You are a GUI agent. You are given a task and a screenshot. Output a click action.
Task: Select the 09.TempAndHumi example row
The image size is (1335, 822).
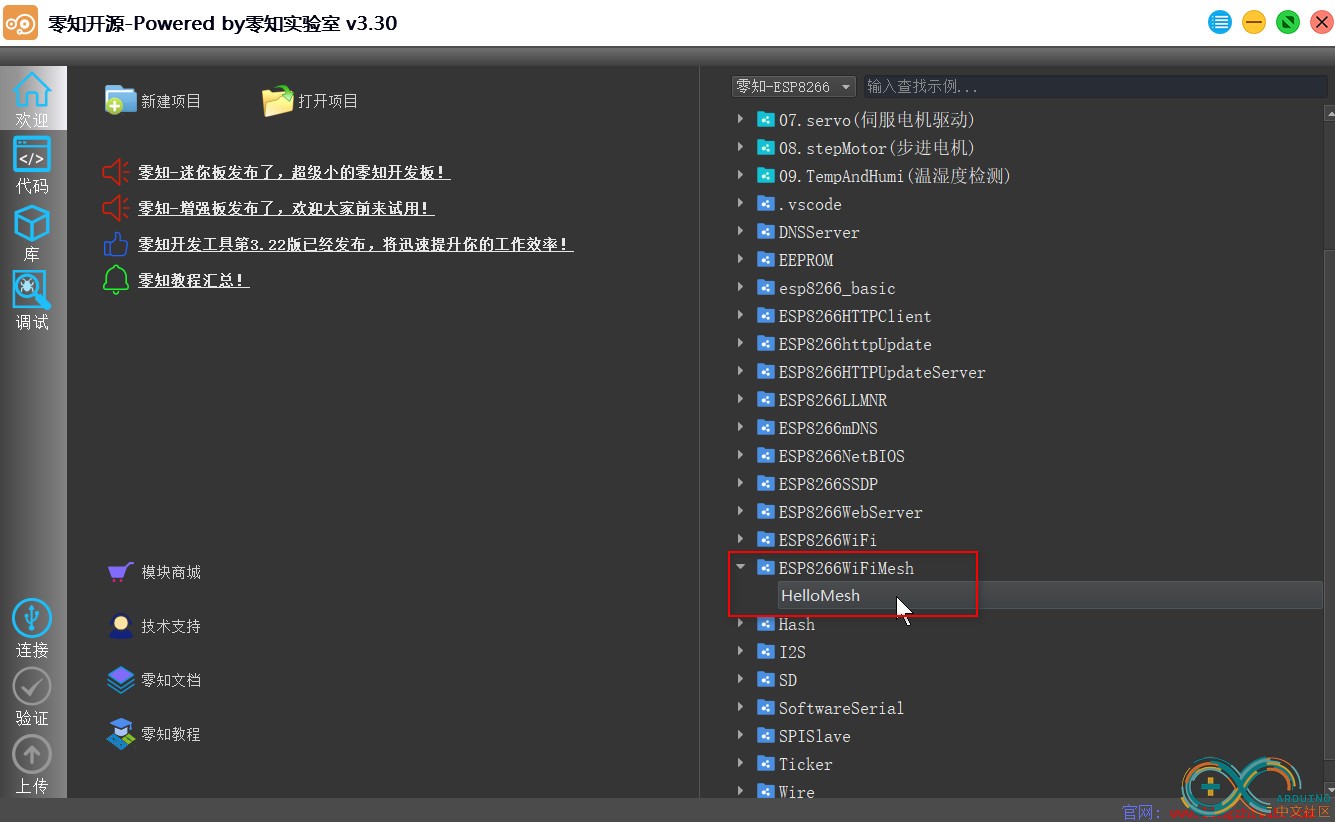(895, 175)
